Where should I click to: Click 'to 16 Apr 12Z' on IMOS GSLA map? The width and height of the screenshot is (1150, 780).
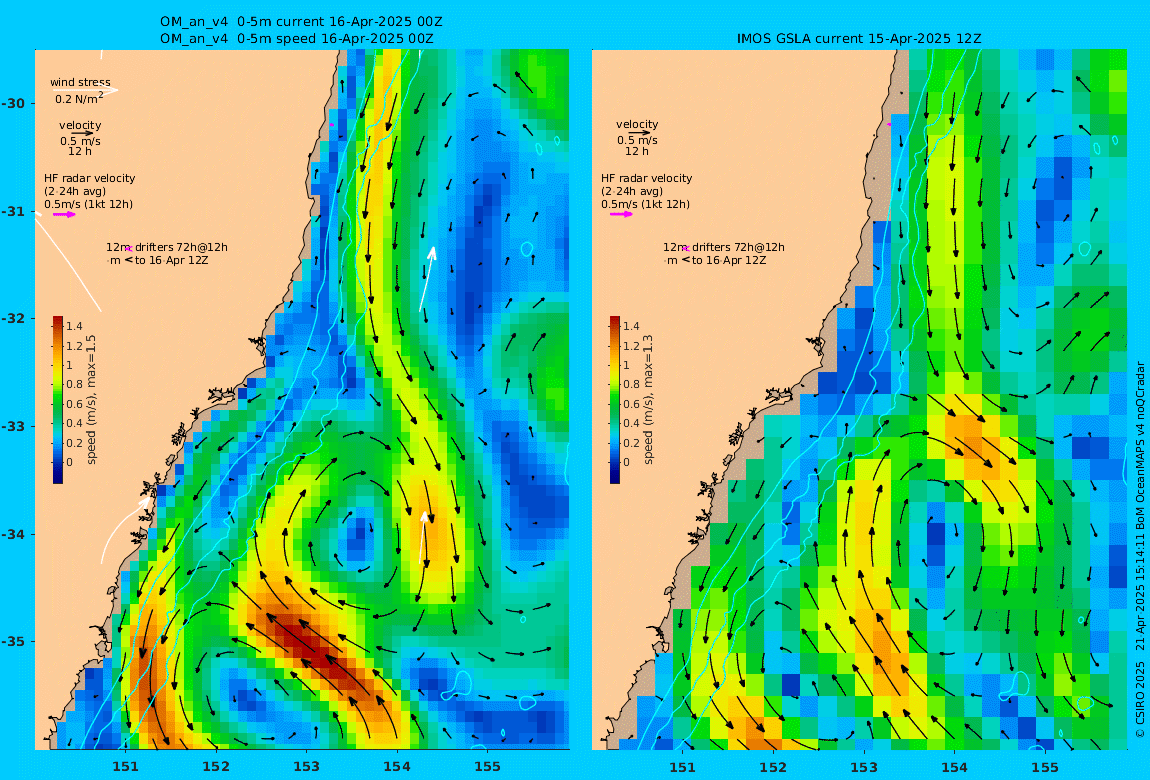tap(729, 260)
